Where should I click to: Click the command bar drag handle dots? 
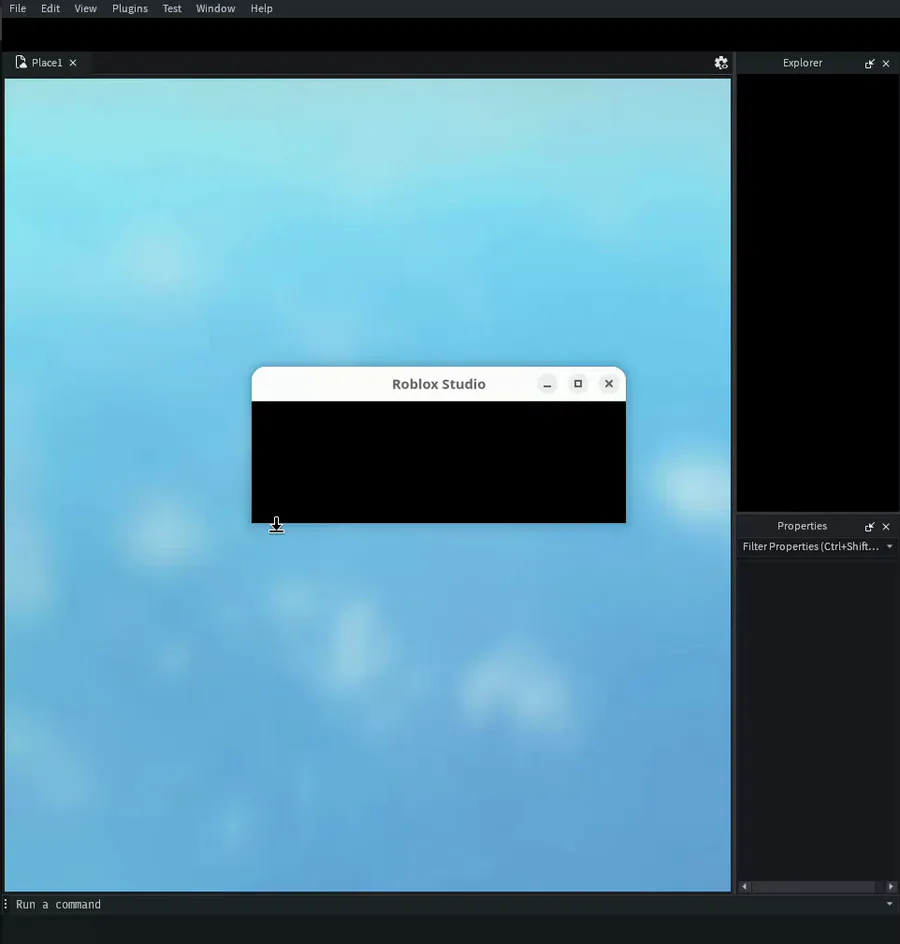click(5, 904)
